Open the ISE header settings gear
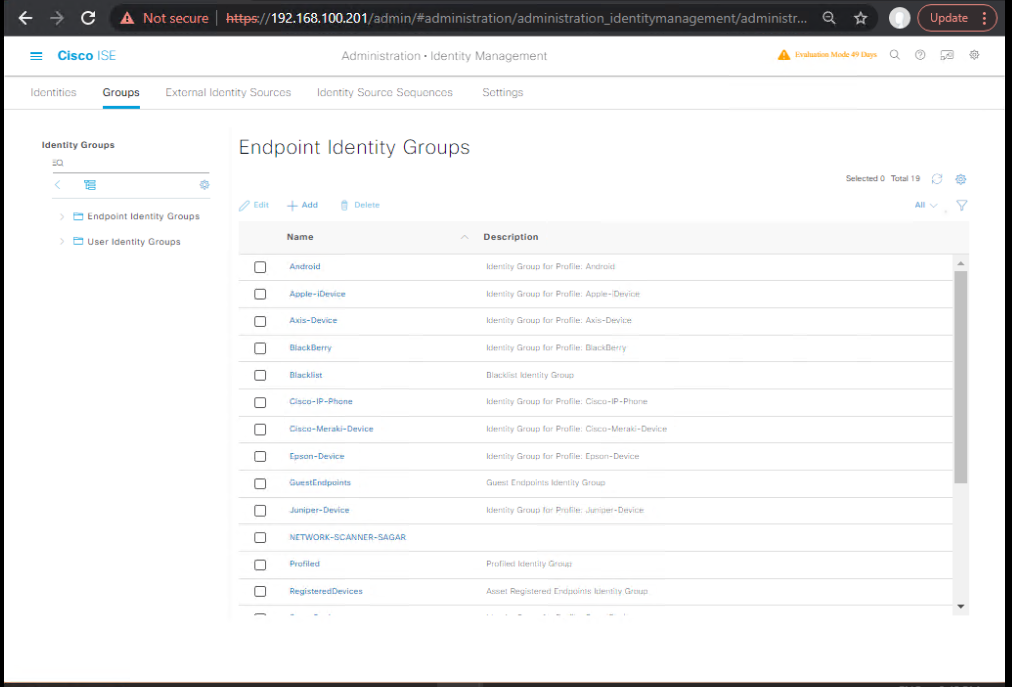The image size is (1012, 687). click(x=974, y=55)
